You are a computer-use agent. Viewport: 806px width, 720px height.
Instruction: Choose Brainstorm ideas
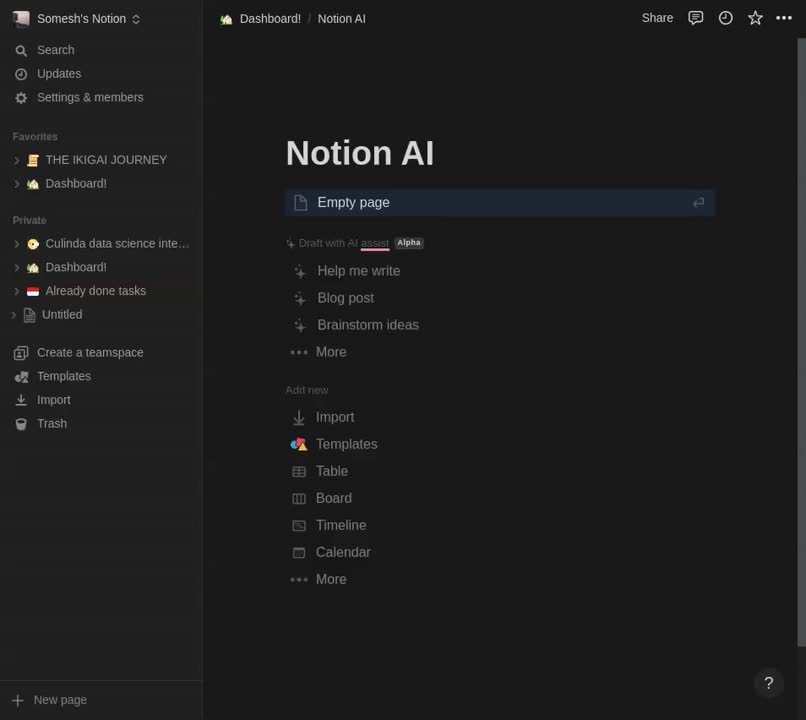tap(368, 325)
